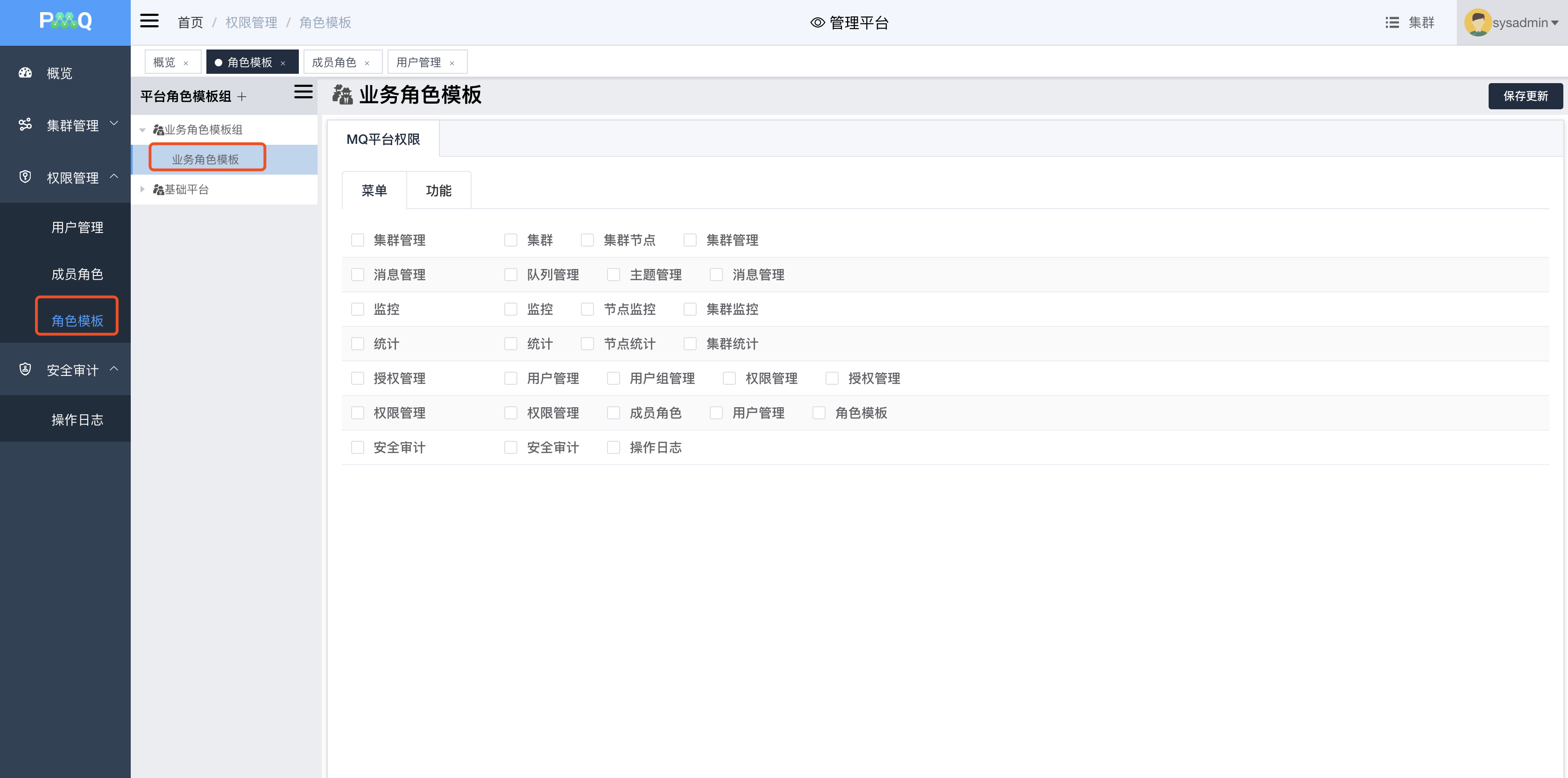The height and width of the screenshot is (778, 1568).
Task: Enable the 队列管理 checkbox
Action: point(511,275)
